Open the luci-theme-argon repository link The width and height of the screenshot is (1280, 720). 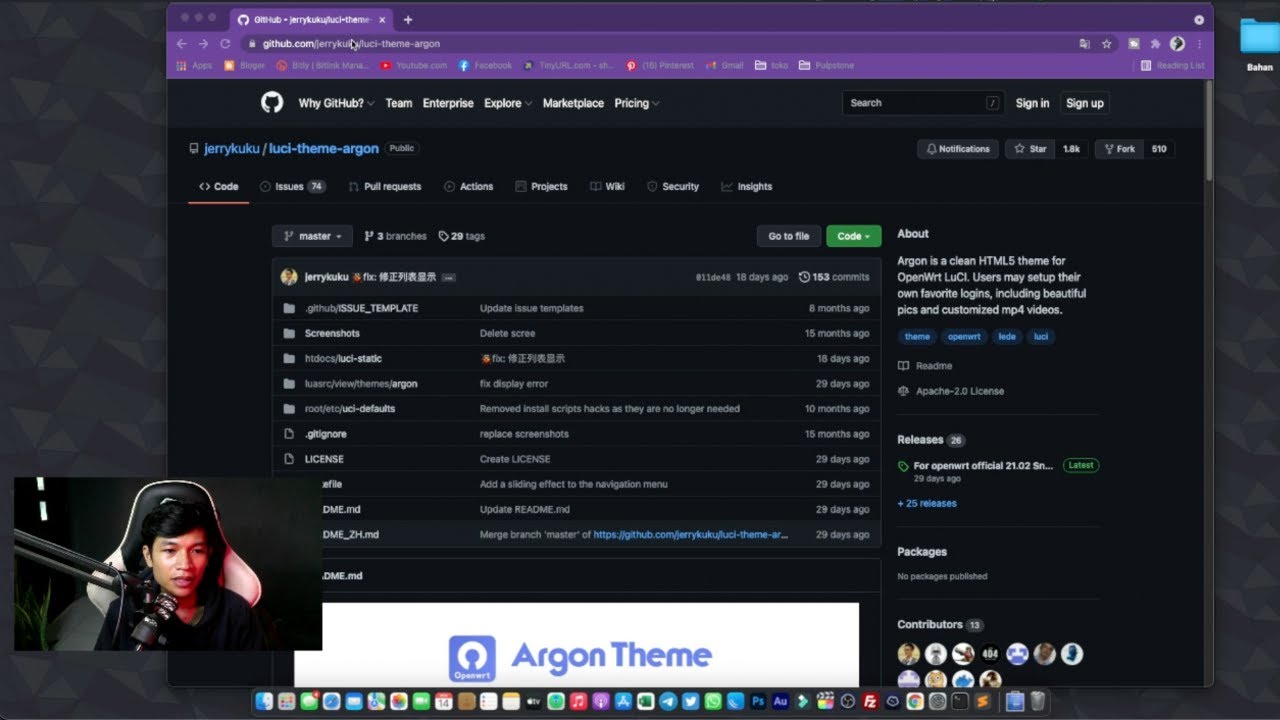click(324, 148)
